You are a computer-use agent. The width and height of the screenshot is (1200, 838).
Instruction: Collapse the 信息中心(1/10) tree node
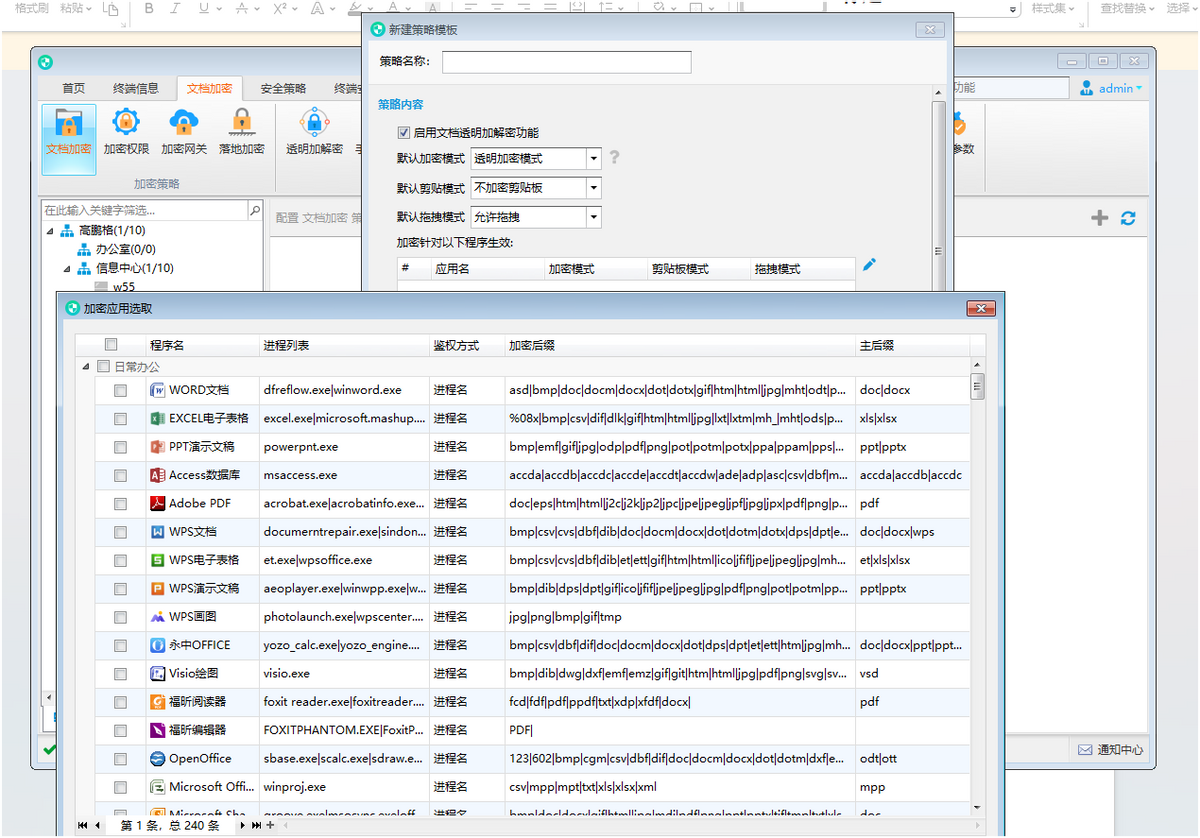(68, 268)
